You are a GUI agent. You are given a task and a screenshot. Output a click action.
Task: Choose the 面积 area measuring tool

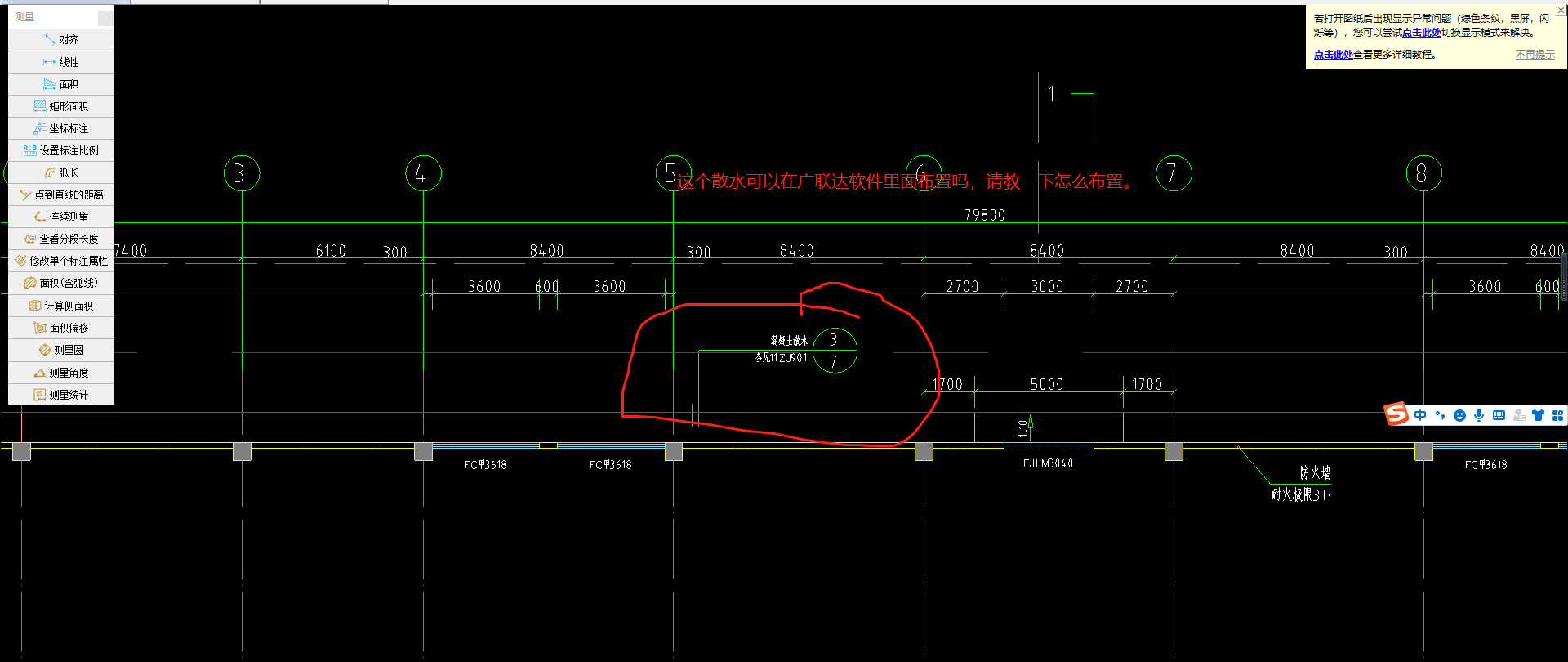coord(61,84)
